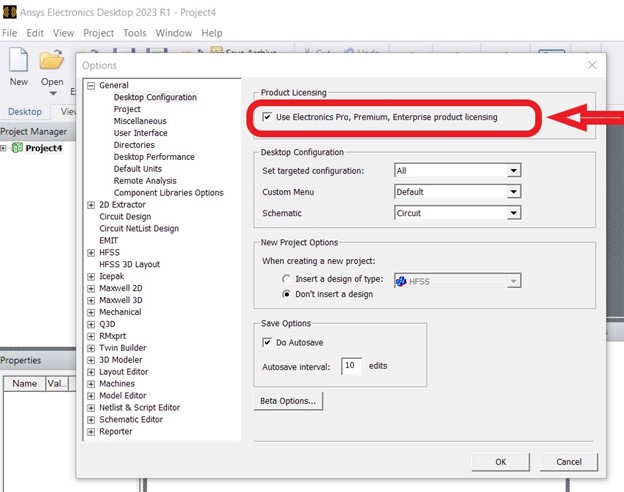
Task: Click the OK button
Action: (x=501, y=462)
